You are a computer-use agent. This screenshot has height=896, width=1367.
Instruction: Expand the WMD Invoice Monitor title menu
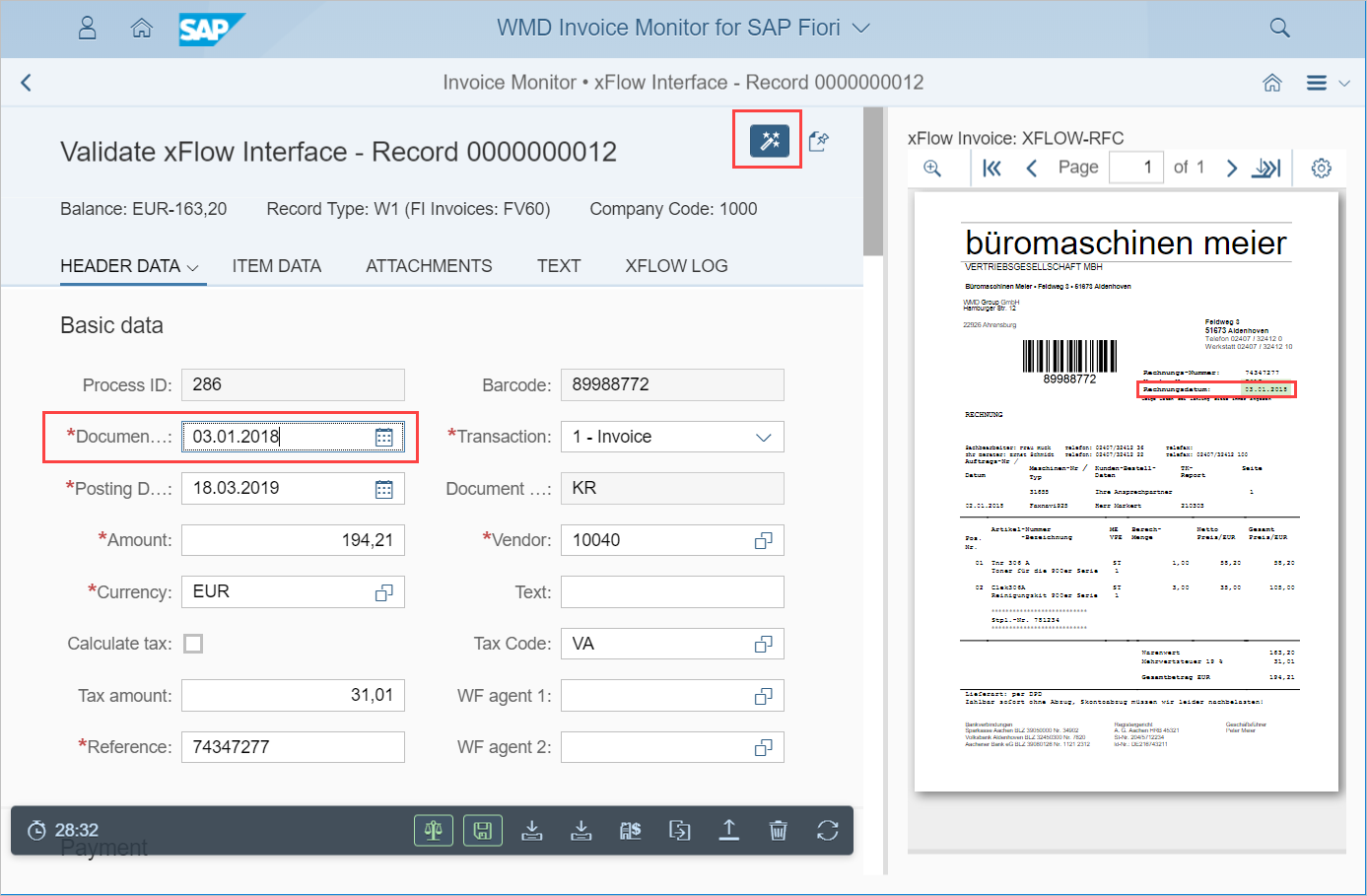point(861,29)
